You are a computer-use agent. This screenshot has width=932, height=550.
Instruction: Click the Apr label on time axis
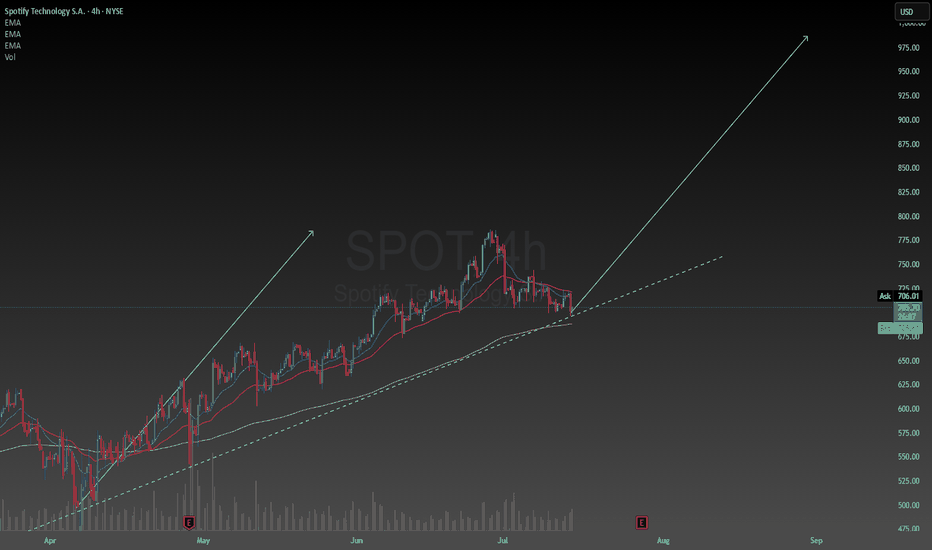click(x=50, y=540)
